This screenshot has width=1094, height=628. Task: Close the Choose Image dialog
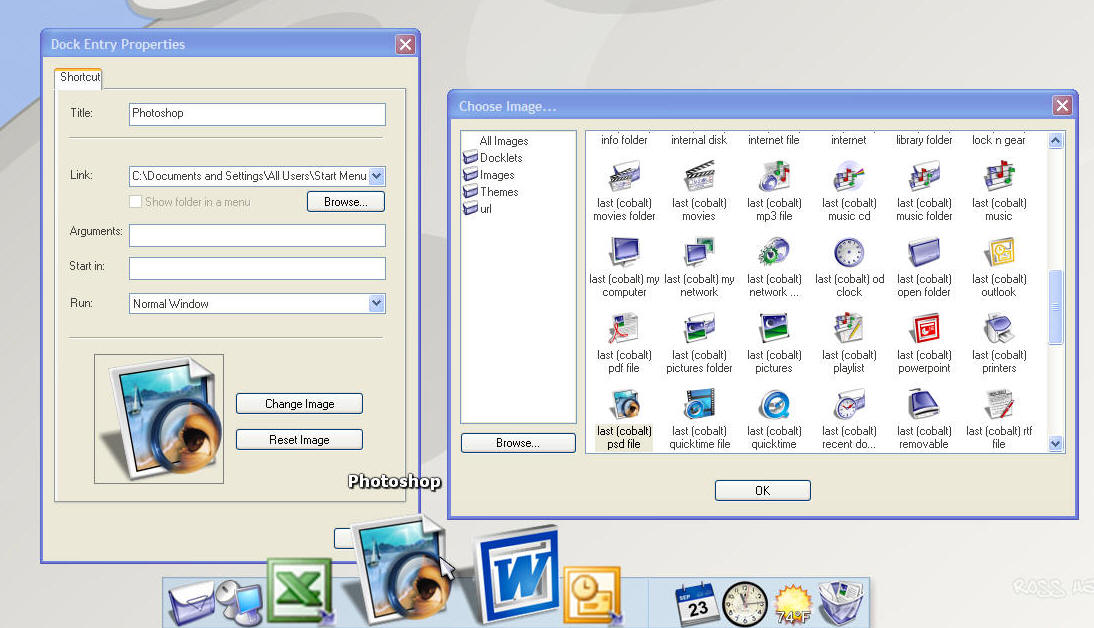coord(1062,105)
